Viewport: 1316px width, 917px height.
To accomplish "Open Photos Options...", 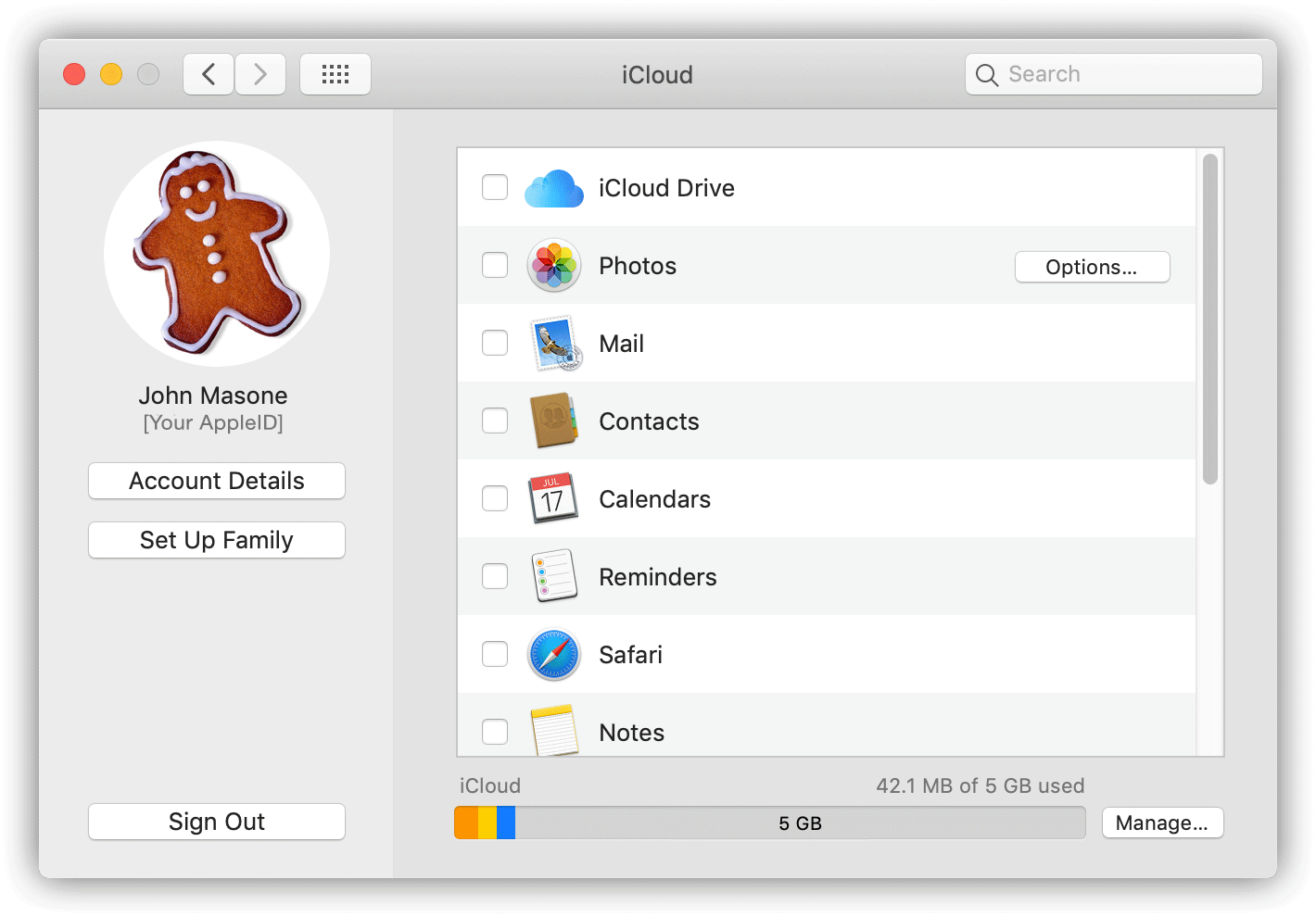I will pyautogui.click(x=1093, y=267).
